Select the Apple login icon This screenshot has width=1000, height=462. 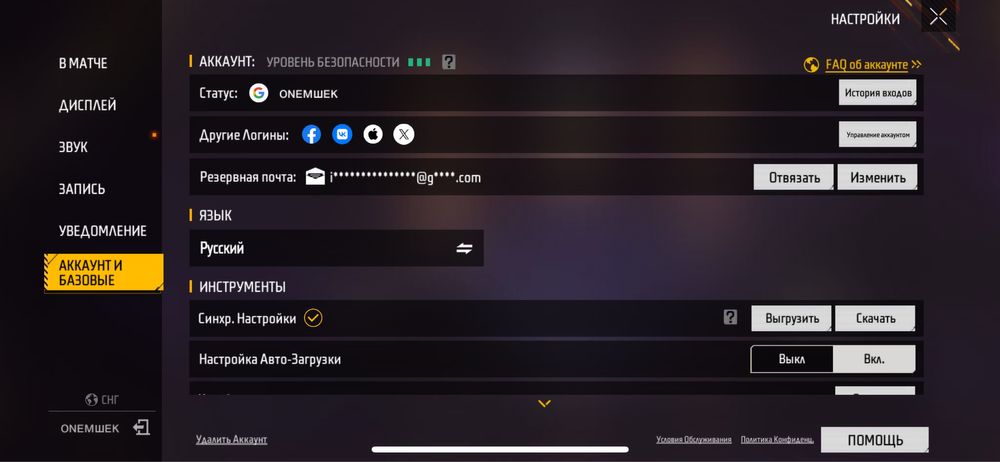pos(373,135)
